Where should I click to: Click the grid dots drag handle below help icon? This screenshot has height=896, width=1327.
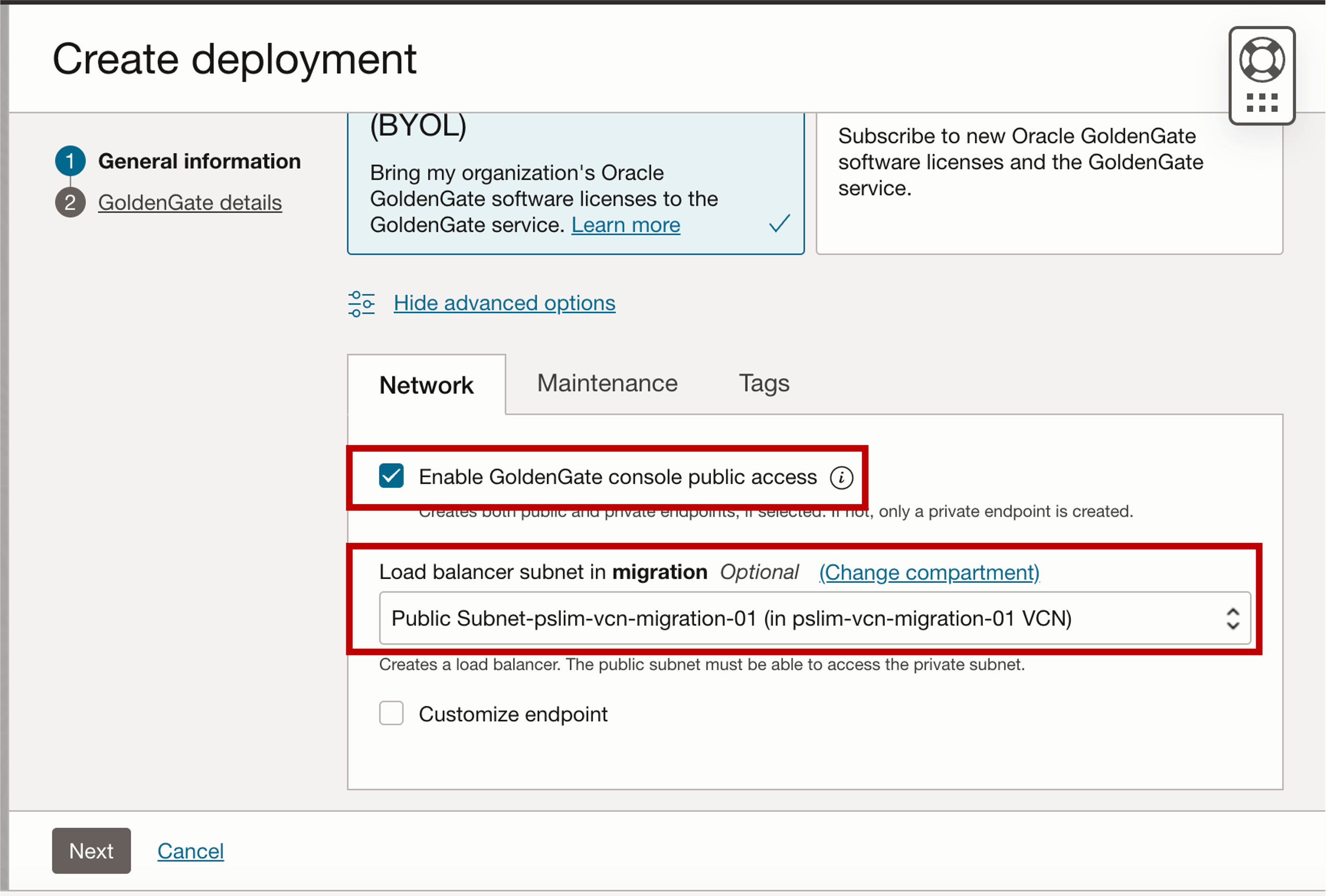coord(1261,103)
